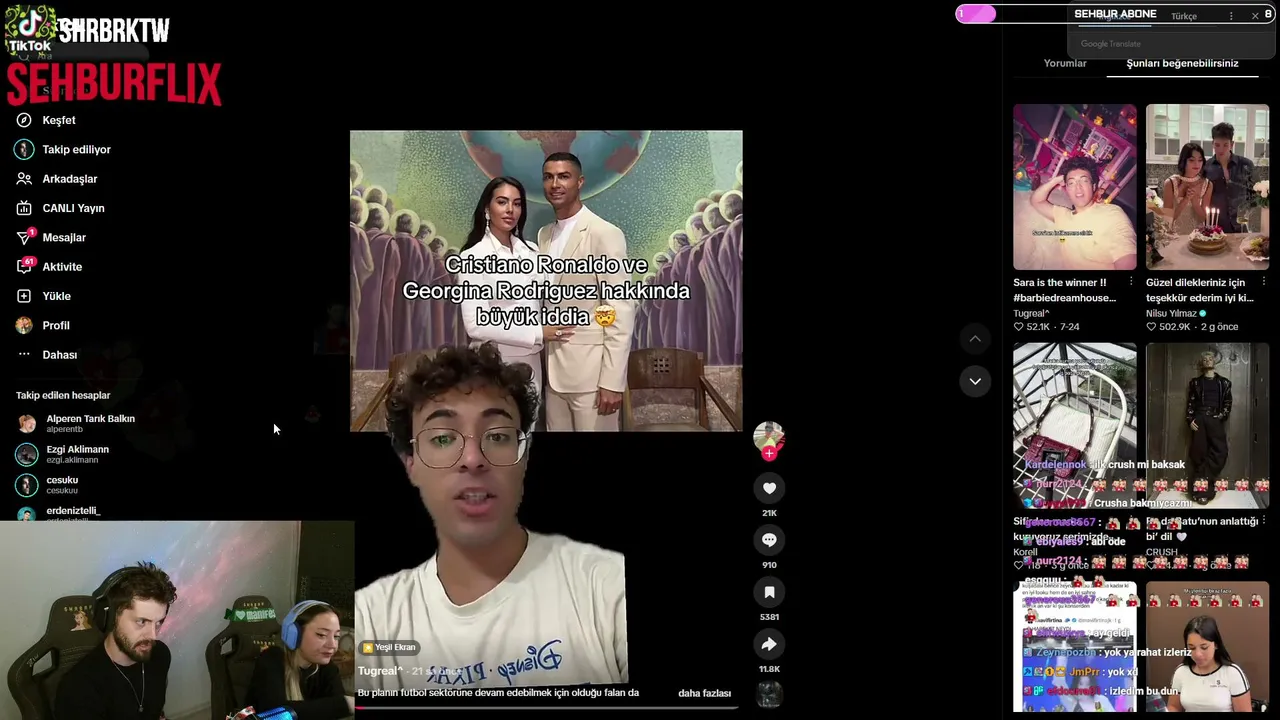Image resolution: width=1280 pixels, height=720 pixels.
Task: Bookmark the video with save icon
Action: 769,592
